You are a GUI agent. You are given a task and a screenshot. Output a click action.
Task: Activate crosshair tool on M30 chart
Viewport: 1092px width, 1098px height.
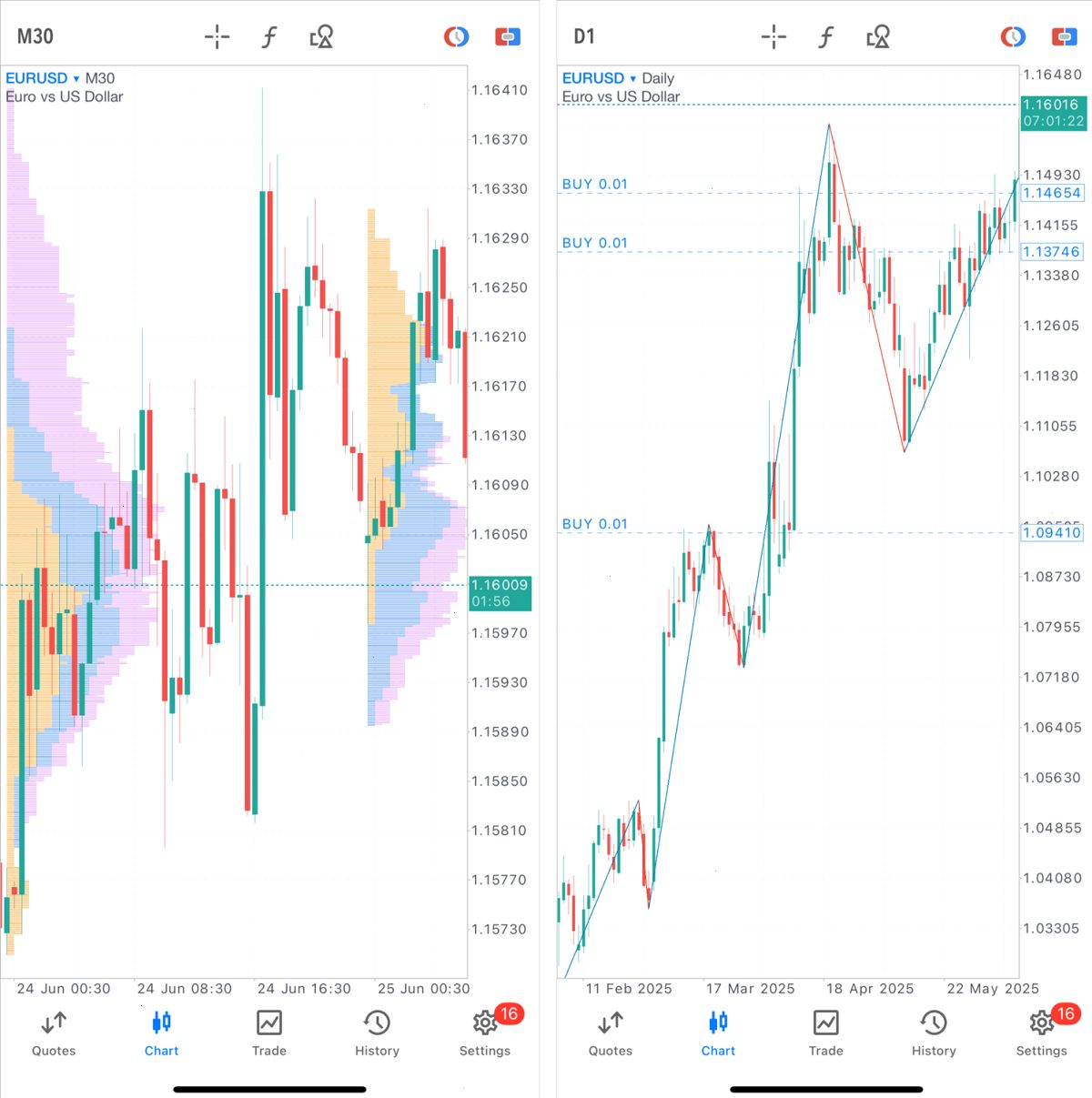click(x=217, y=37)
